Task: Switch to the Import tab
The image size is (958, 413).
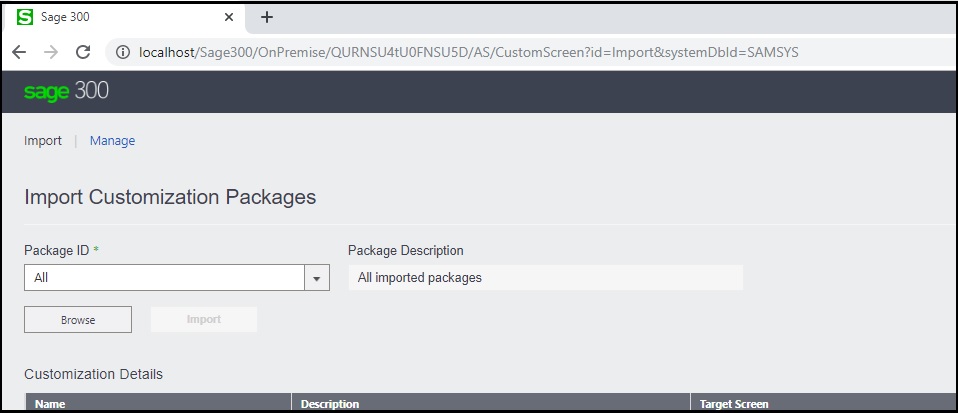Action: pyautogui.click(x=43, y=141)
